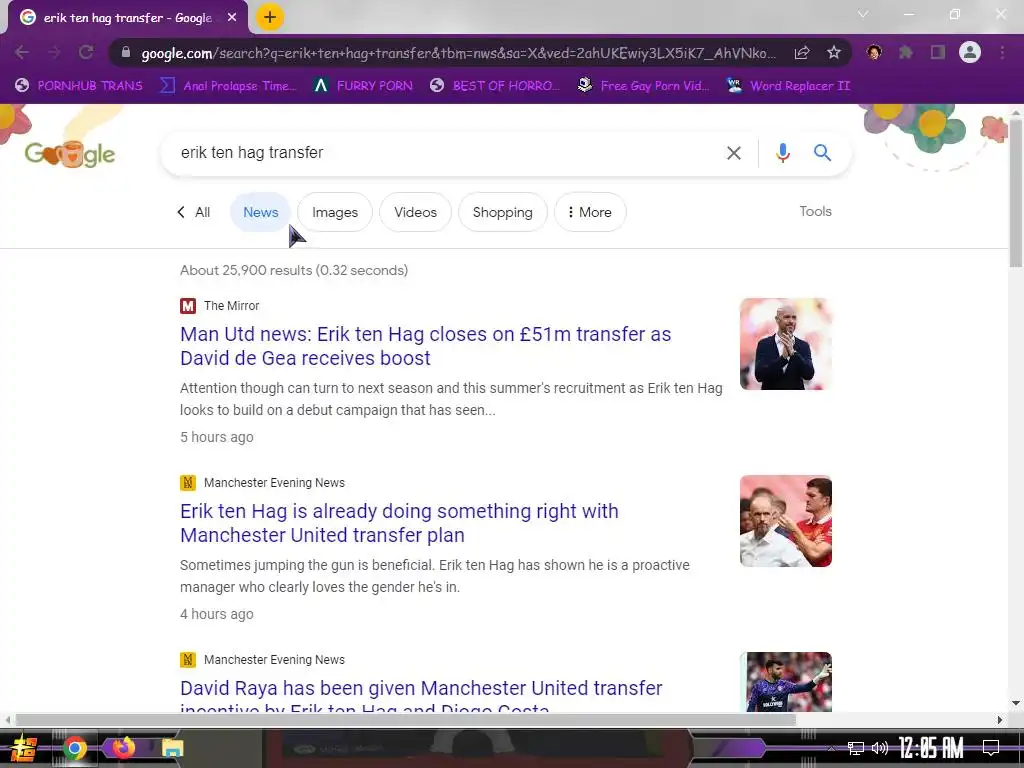The width and height of the screenshot is (1024, 768).
Task: Select the News tab
Action: tap(261, 212)
